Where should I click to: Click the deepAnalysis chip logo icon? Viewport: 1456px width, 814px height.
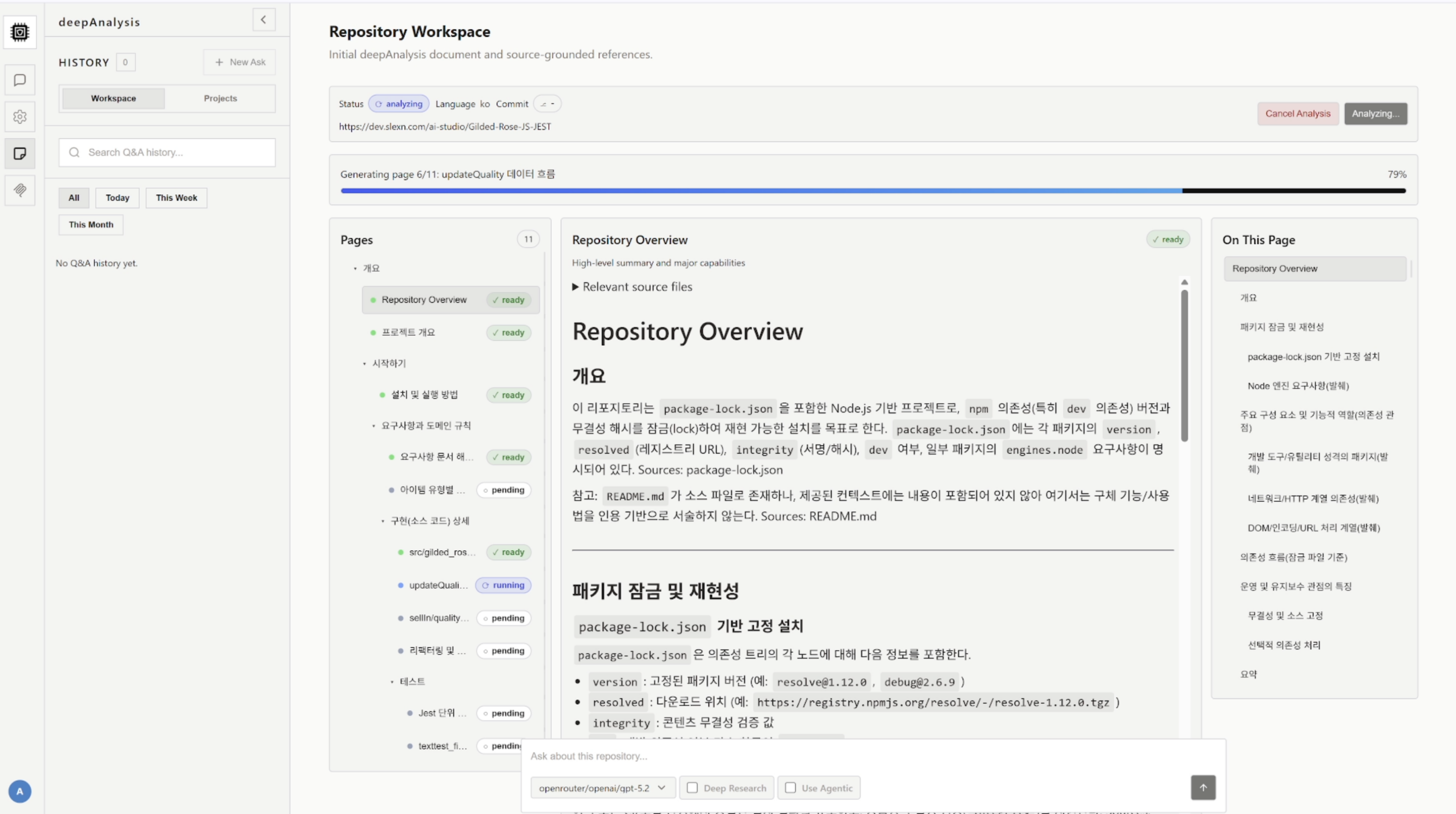19,32
